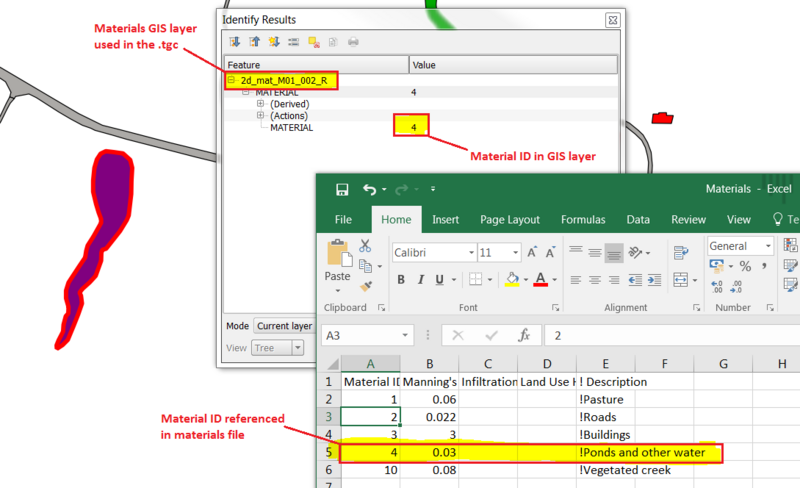Viewport: 800px width, 488px height.
Task: Clear results icon in Identify Results toolbar
Action: click(314, 42)
